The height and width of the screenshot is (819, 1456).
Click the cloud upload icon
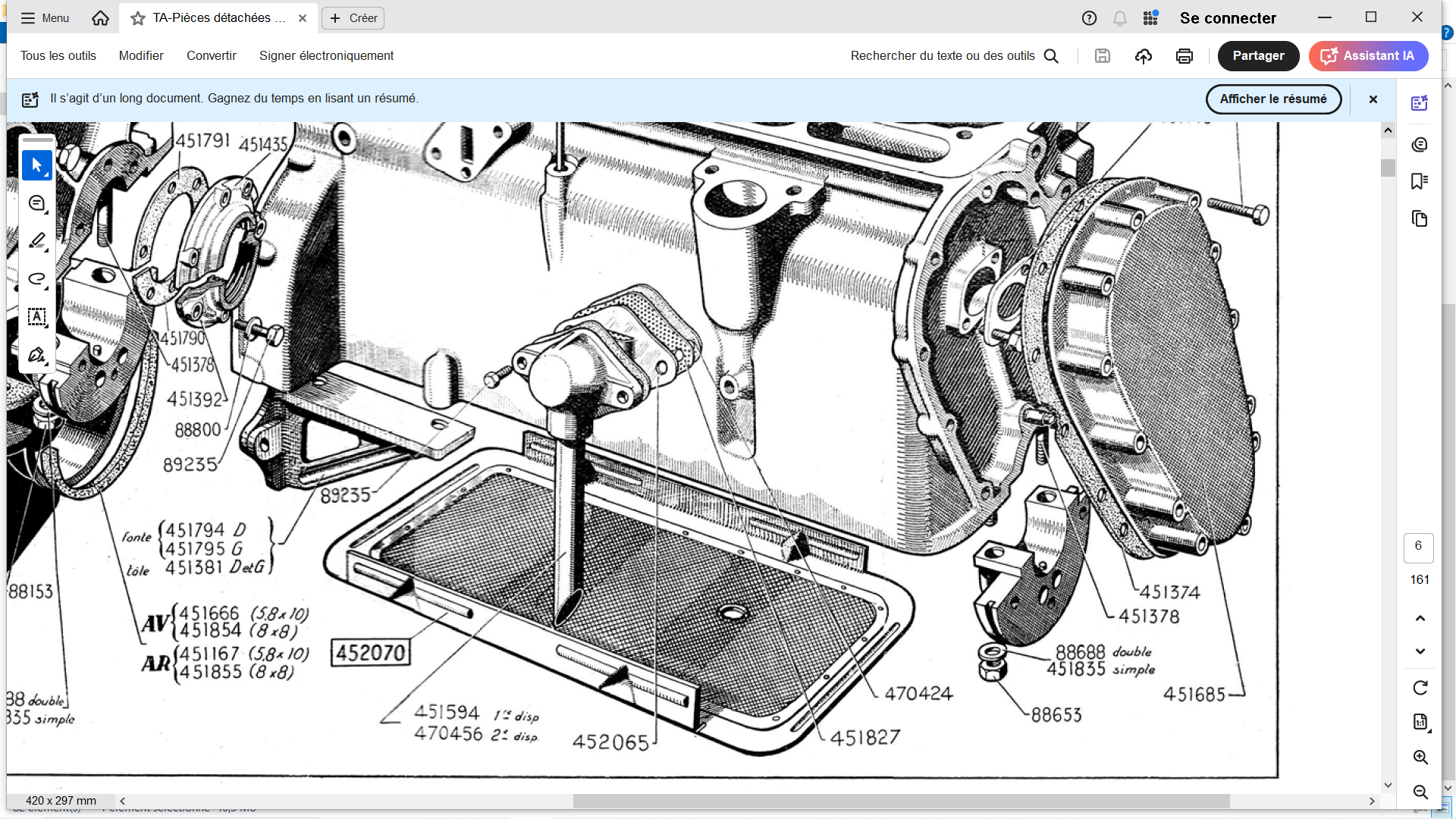(1143, 56)
